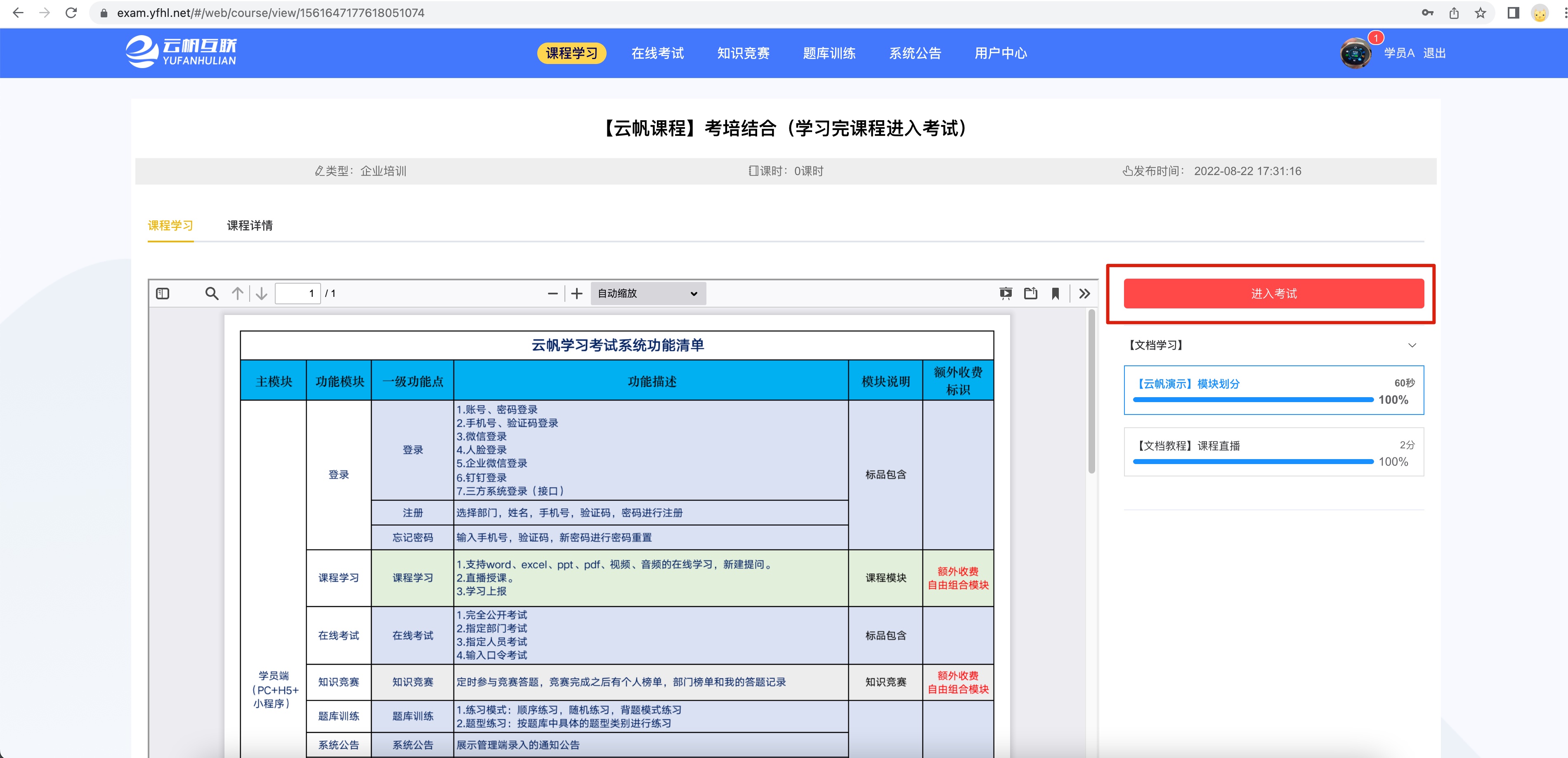Open the 【云帆演示】模块划分 document
The width and height of the screenshot is (1568, 758).
(1273, 390)
